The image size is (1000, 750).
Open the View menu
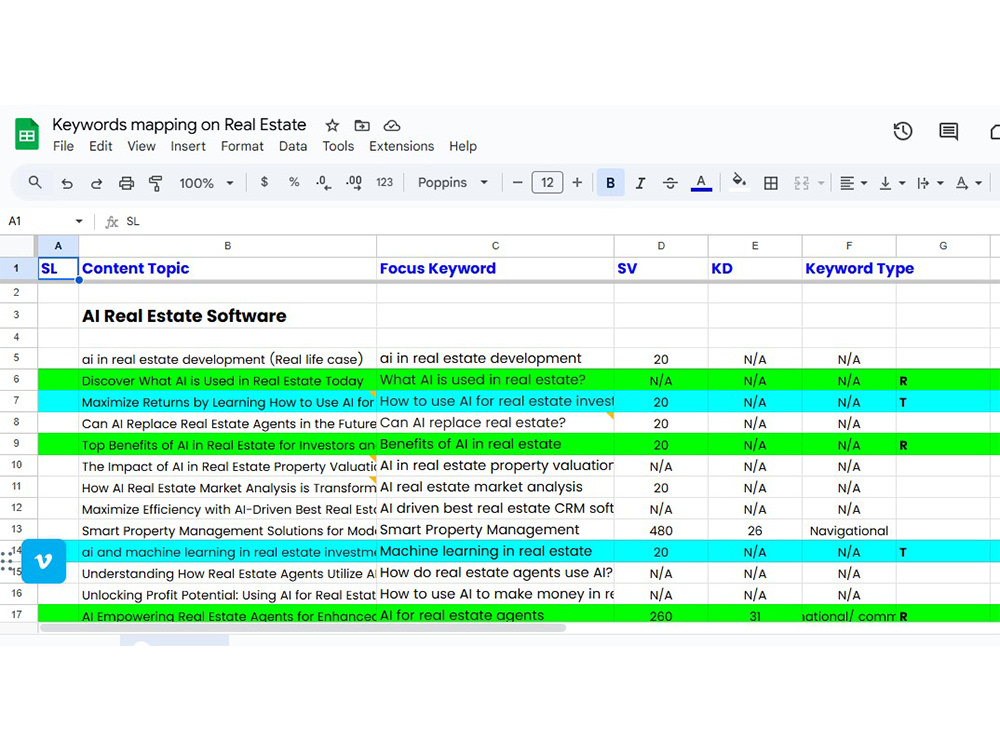(141, 146)
